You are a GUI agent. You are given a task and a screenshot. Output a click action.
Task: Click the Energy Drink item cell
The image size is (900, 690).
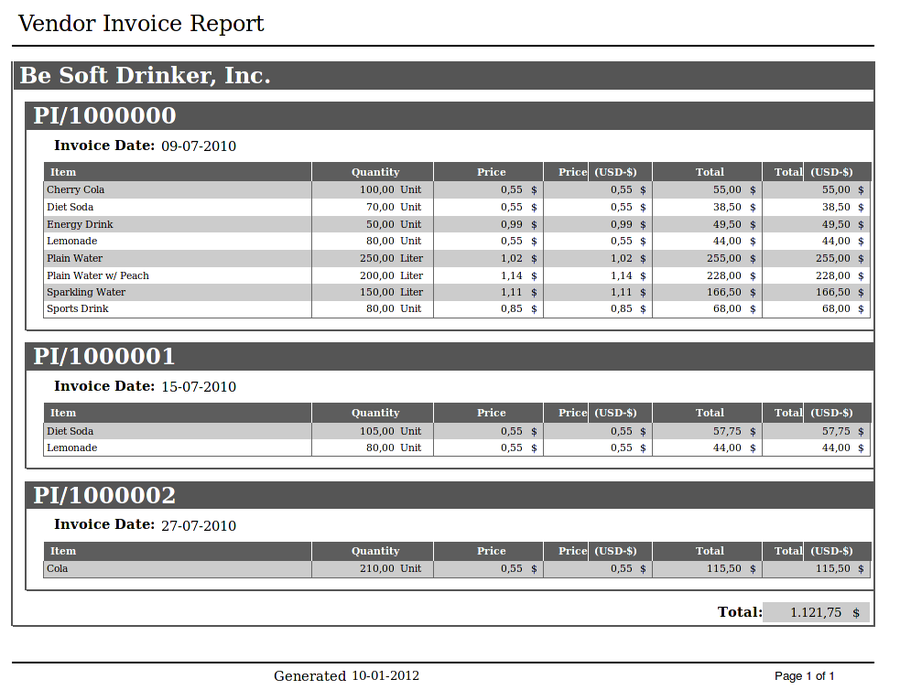[x=80, y=225]
